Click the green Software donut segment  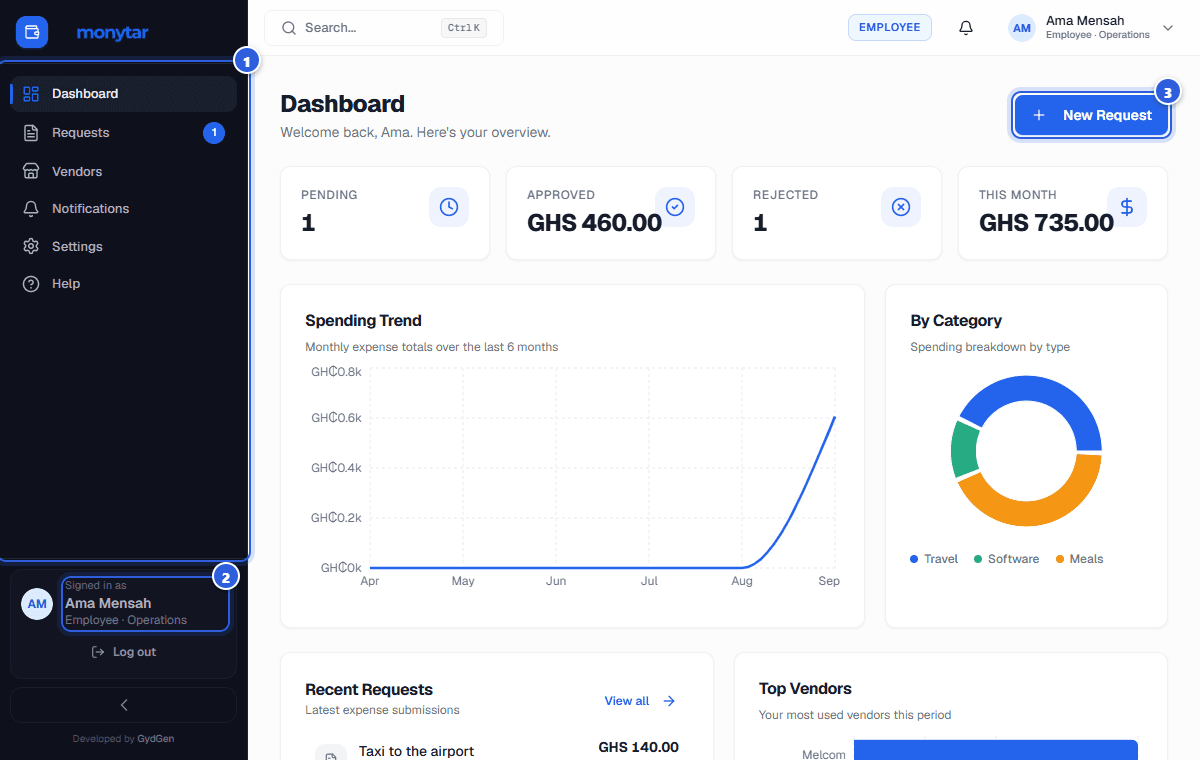click(964, 449)
